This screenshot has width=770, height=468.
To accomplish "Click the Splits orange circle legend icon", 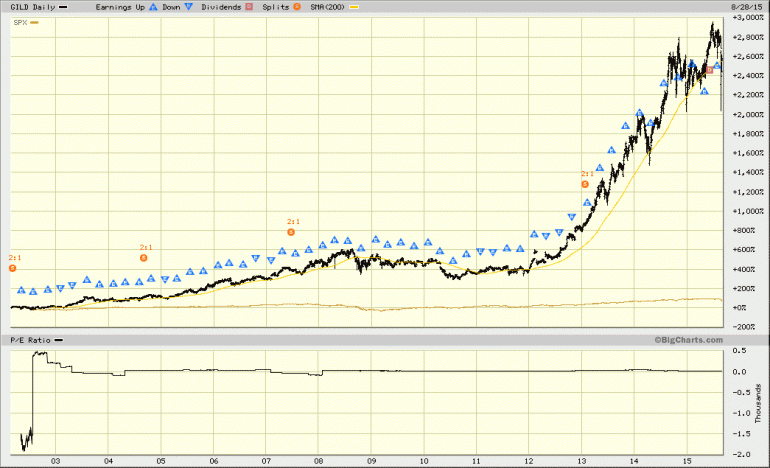I will tap(297, 7).
